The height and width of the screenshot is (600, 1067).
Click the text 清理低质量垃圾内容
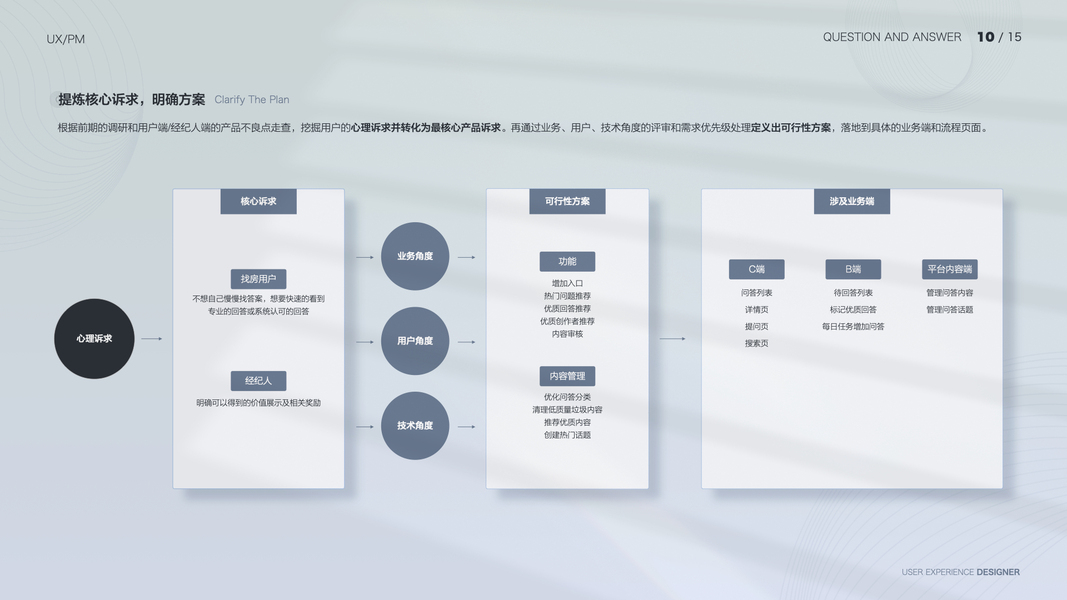click(568, 410)
